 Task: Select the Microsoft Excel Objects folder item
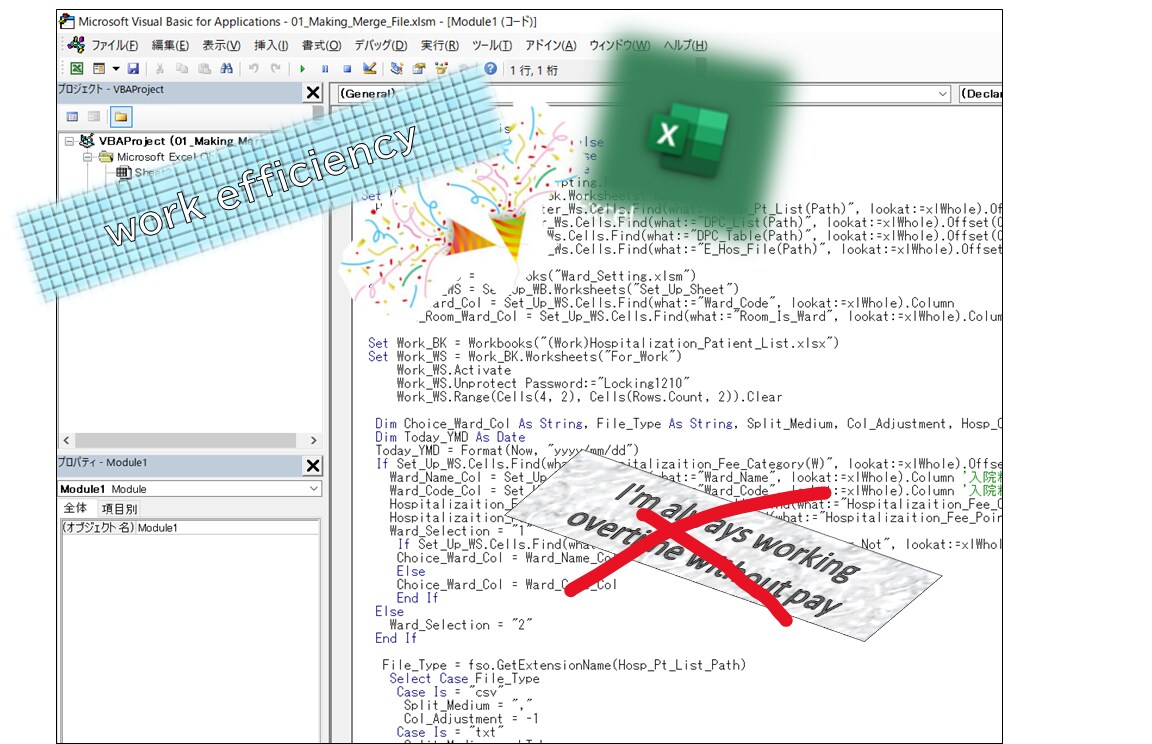click(165, 157)
